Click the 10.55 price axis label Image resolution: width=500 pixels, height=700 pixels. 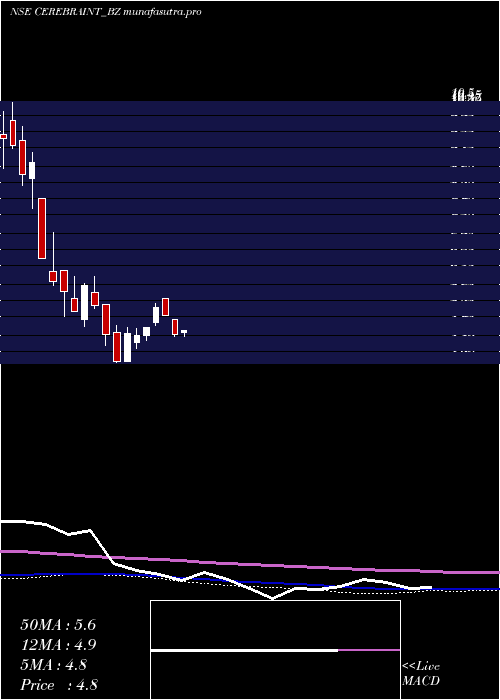pos(467,95)
